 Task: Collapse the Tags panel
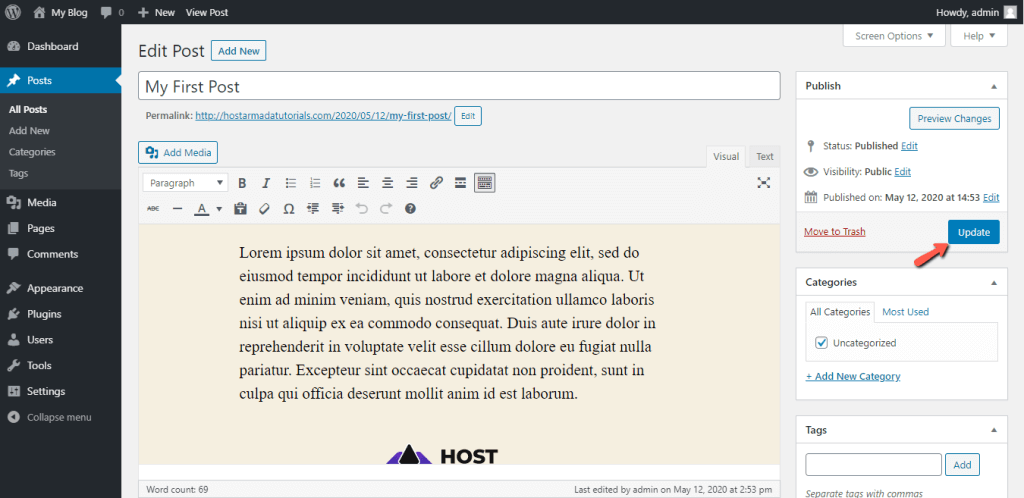coord(994,430)
